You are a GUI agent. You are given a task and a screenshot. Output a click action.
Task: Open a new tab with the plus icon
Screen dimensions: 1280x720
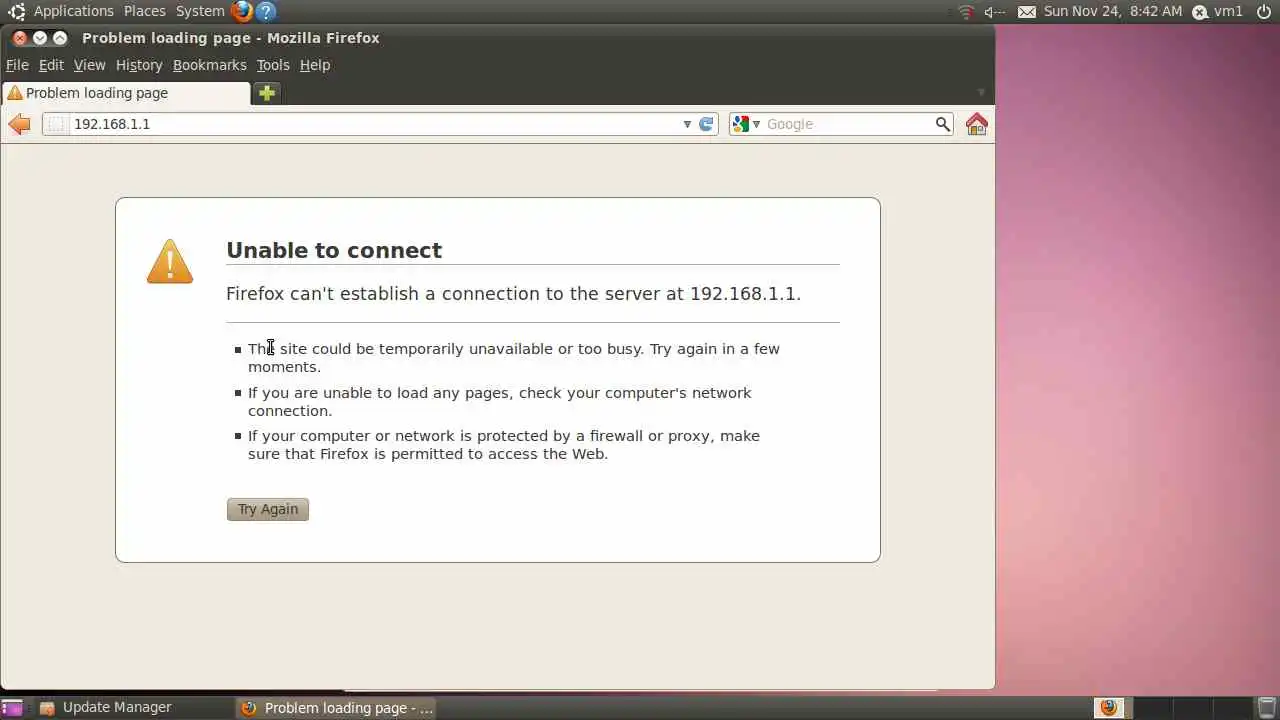(x=266, y=93)
